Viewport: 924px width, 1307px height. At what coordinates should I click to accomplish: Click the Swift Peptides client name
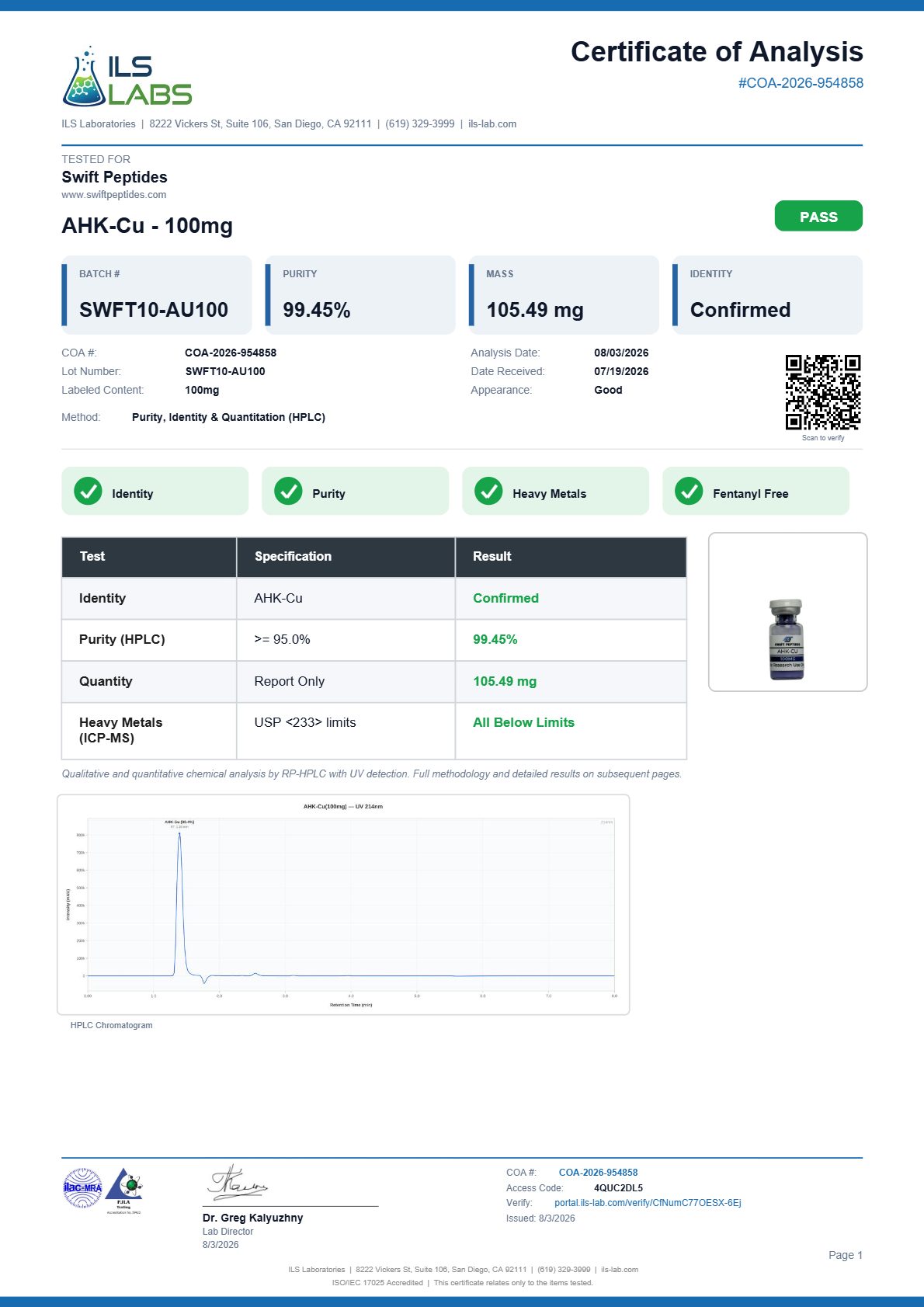(114, 177)
